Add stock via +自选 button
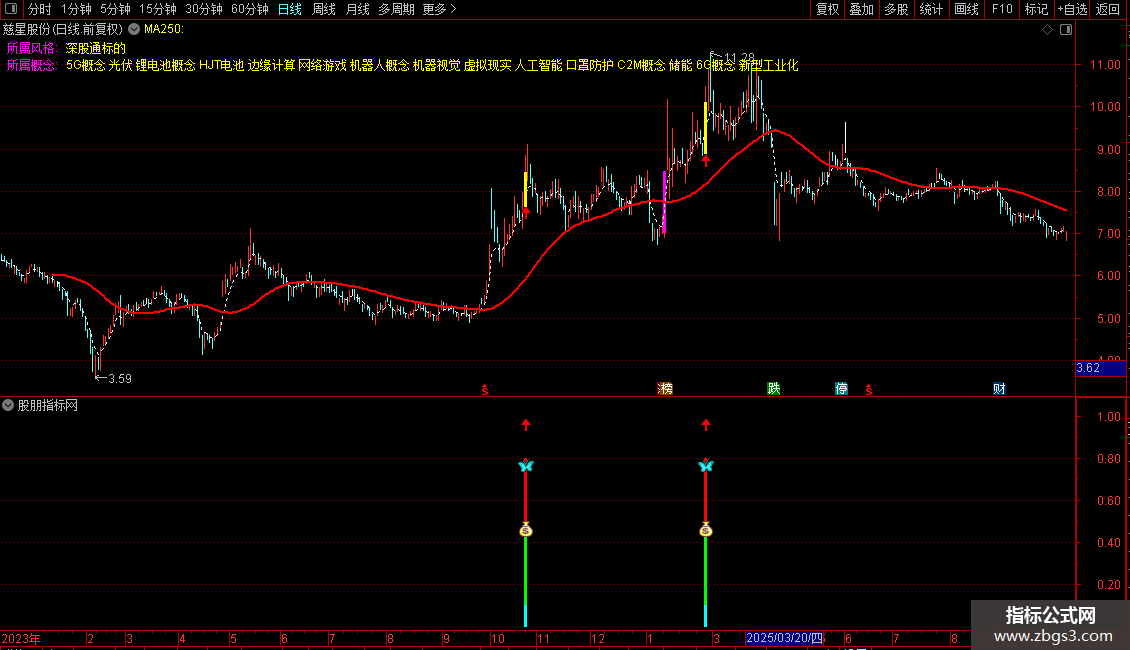1130x650 pixels. tap(1072, 9)
